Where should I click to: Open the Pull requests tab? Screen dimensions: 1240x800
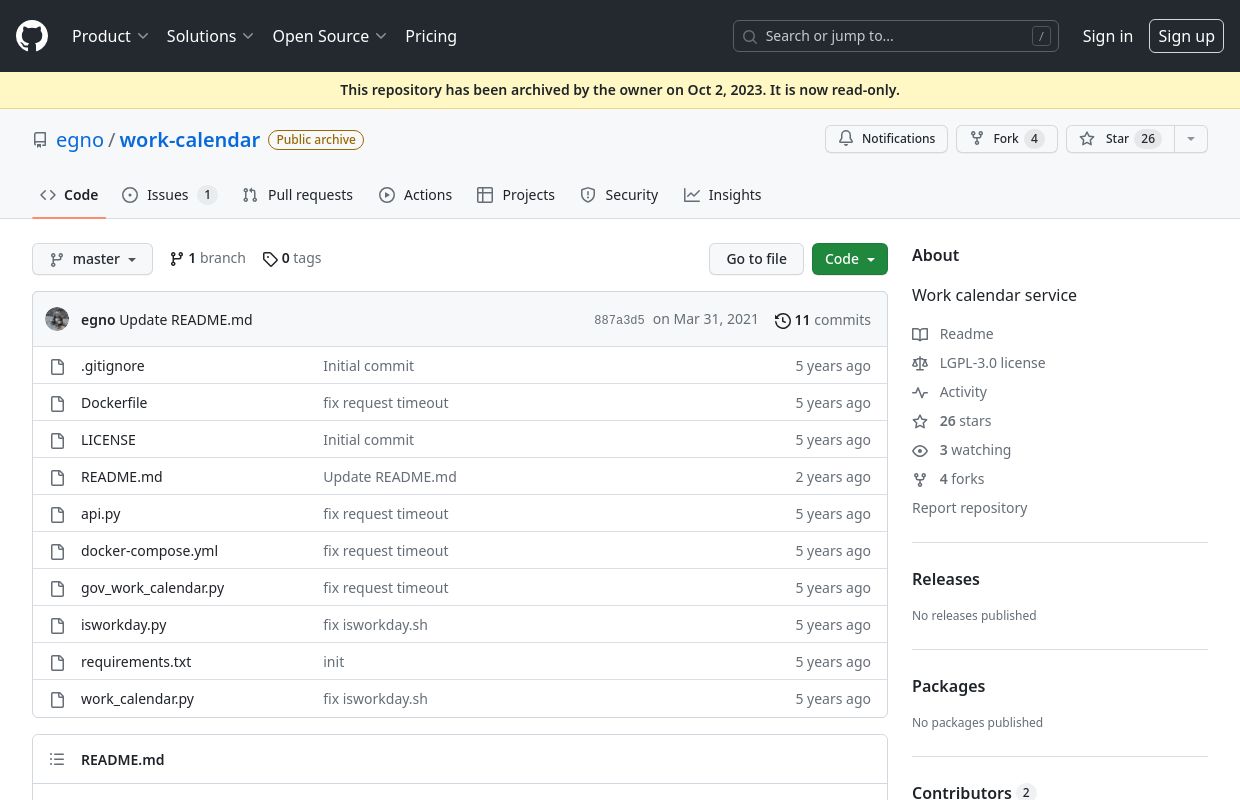pyautogui.click(x=298, y=195)
